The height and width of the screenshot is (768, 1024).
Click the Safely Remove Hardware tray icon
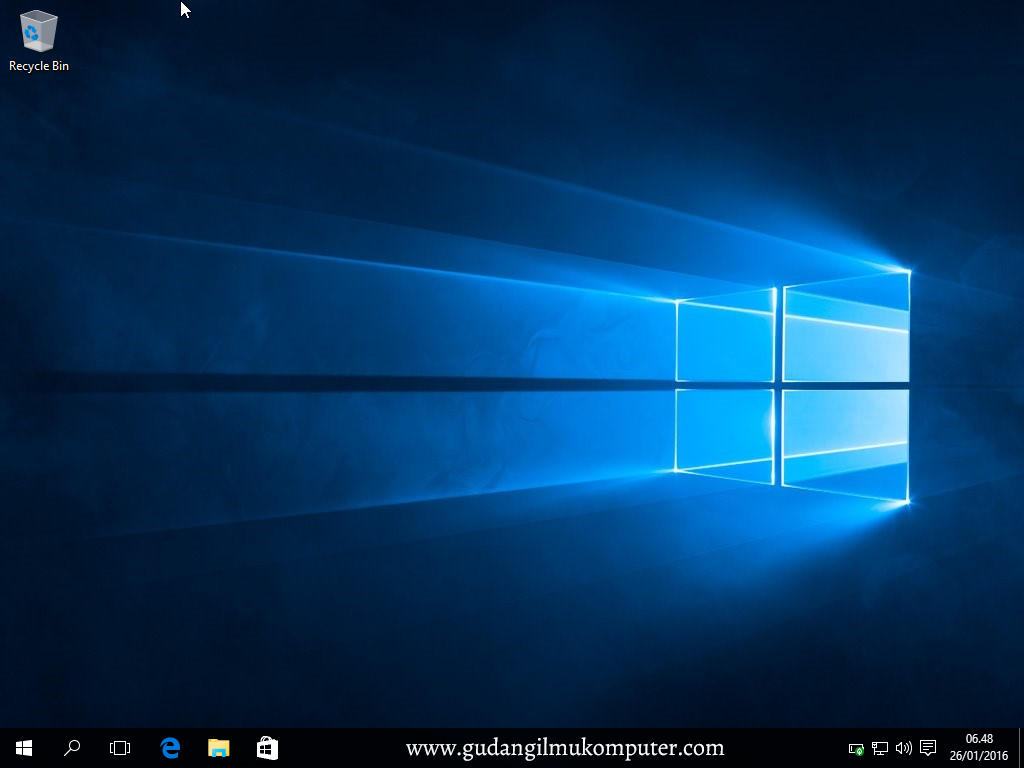tap(856, 748)
